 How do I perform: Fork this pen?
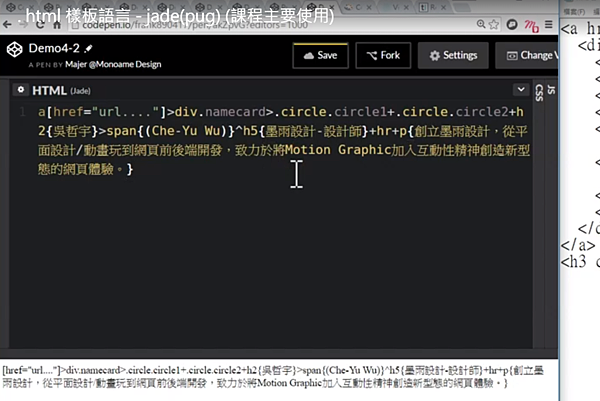[383, 55]
